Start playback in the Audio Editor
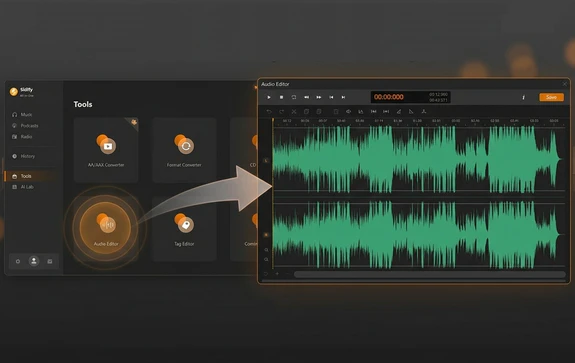The image size is (575, 363). pyautogui.click(x=269, y=97)
